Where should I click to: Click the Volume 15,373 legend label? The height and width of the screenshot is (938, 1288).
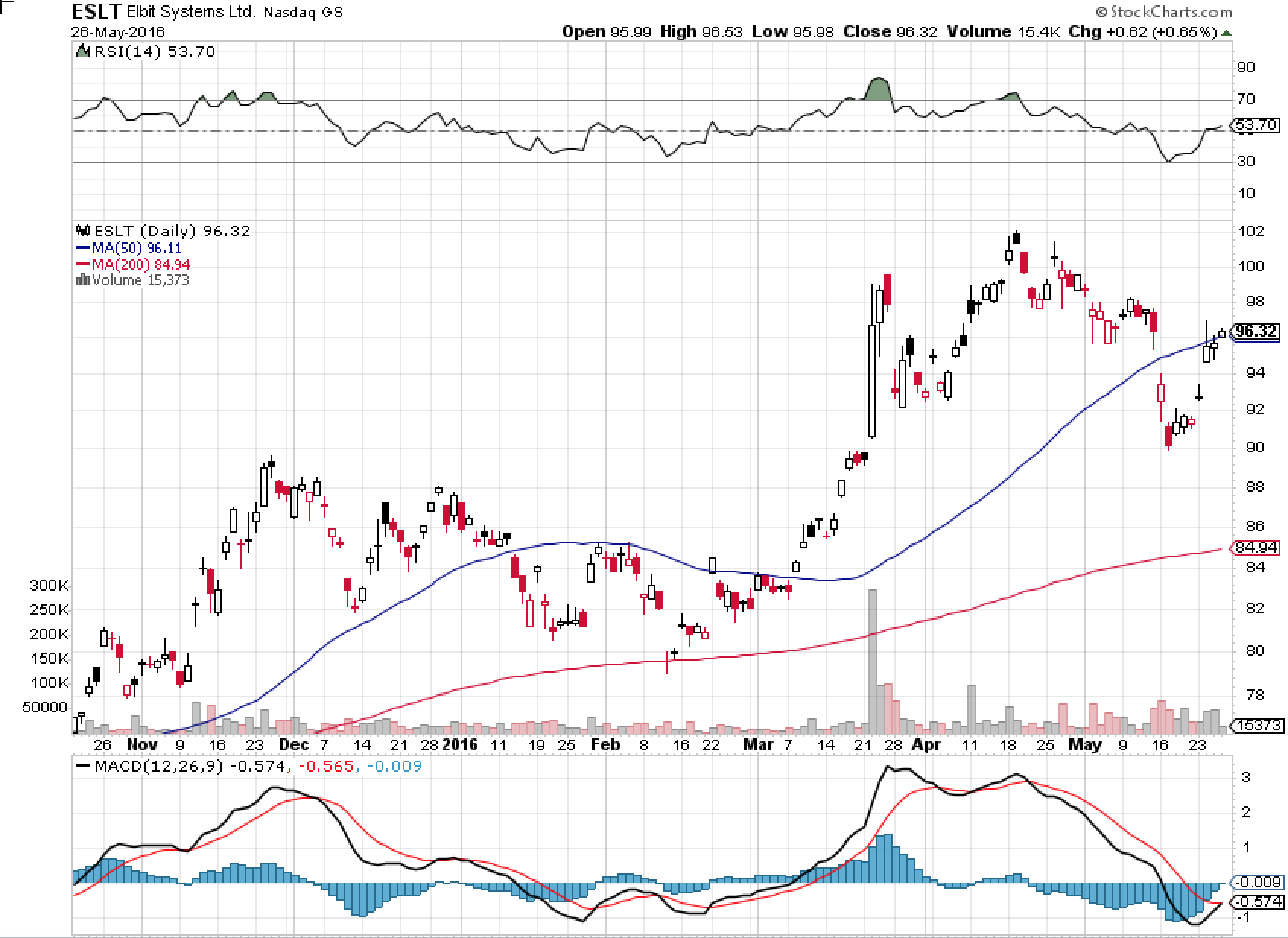coord(141,280)
